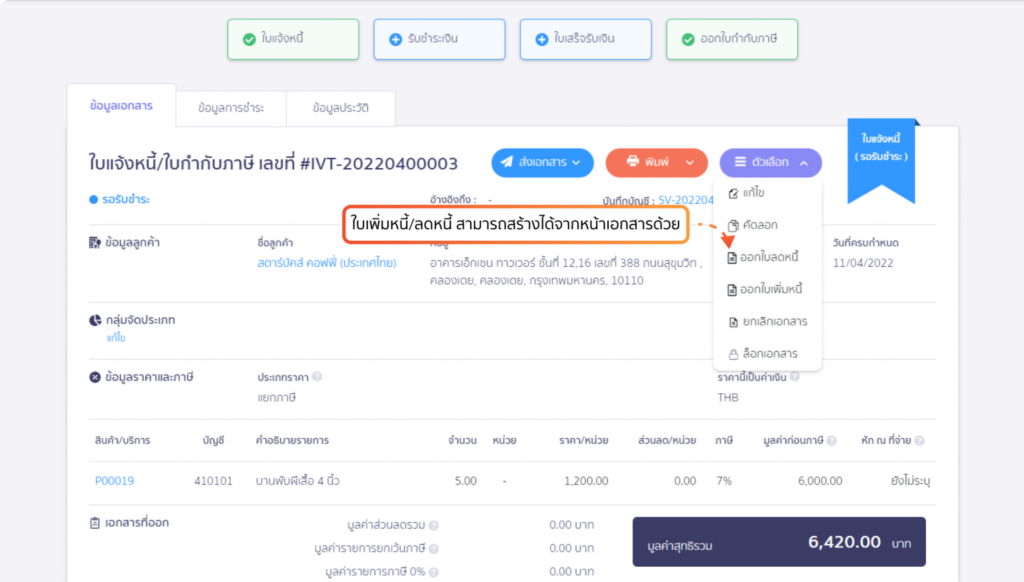1024x582 pixels.
Task: Click the customer info icon beside ข้อมูลลูกค้า
Action: (x=95, y=242)
